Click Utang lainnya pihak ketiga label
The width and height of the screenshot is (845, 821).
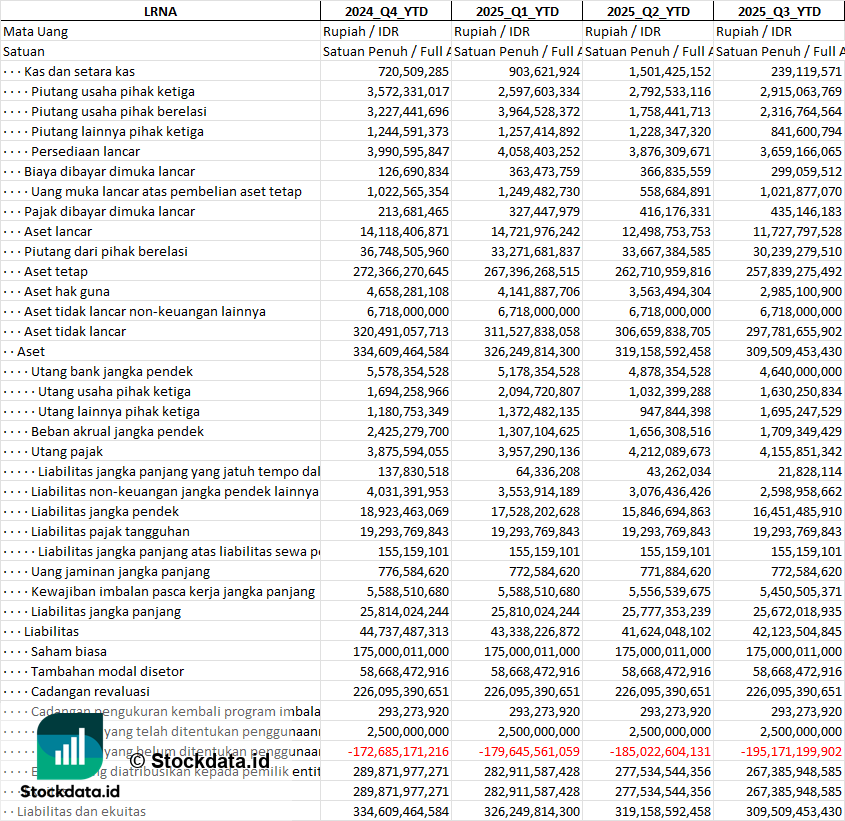119,410
